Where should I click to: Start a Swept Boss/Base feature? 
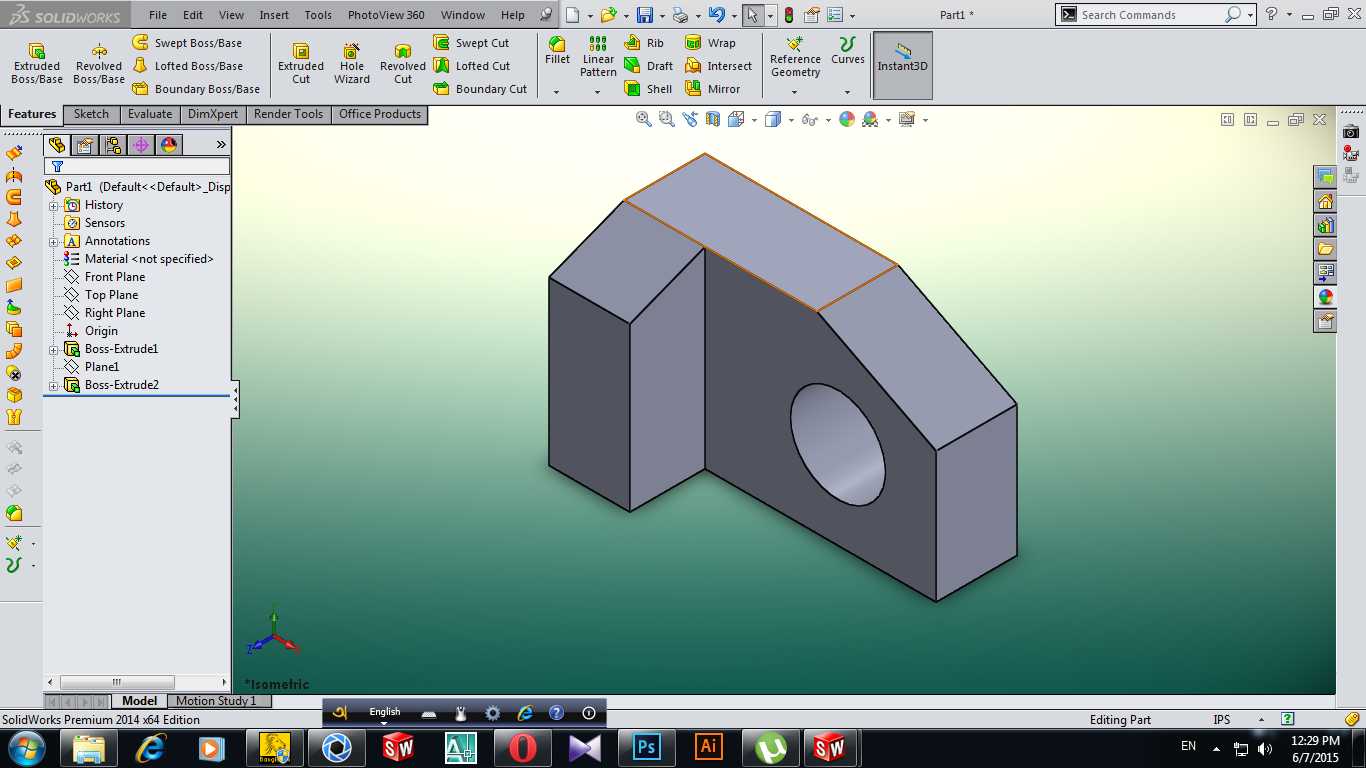tap(187, 43)
